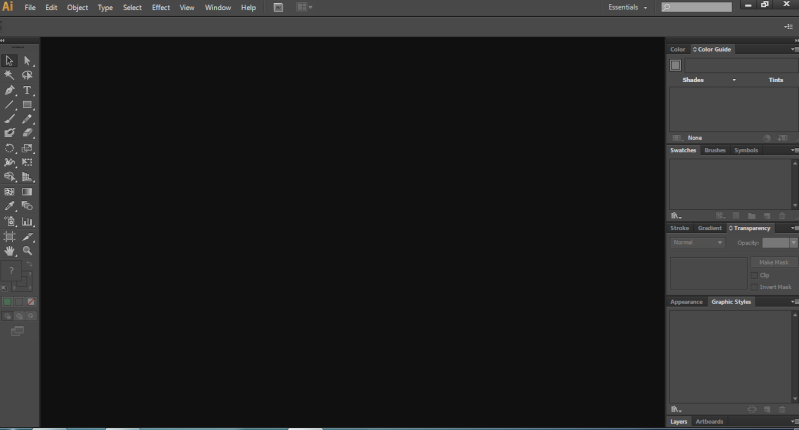Screen dimensions: 799x430
Task: Collapse the tools panel with double arrows
Action: click(3, 40)
